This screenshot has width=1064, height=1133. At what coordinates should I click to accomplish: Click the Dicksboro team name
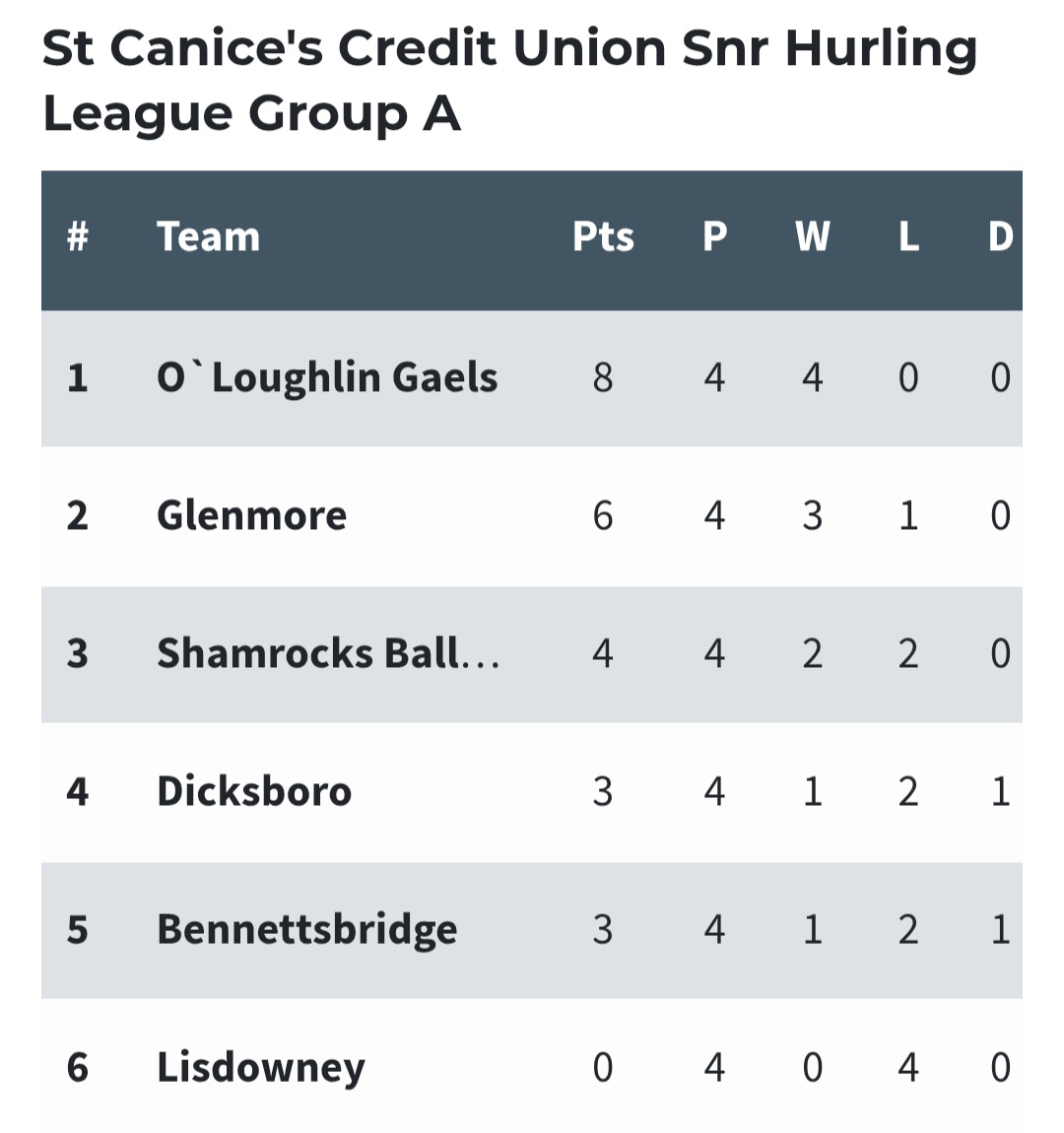tap(254, 791)
